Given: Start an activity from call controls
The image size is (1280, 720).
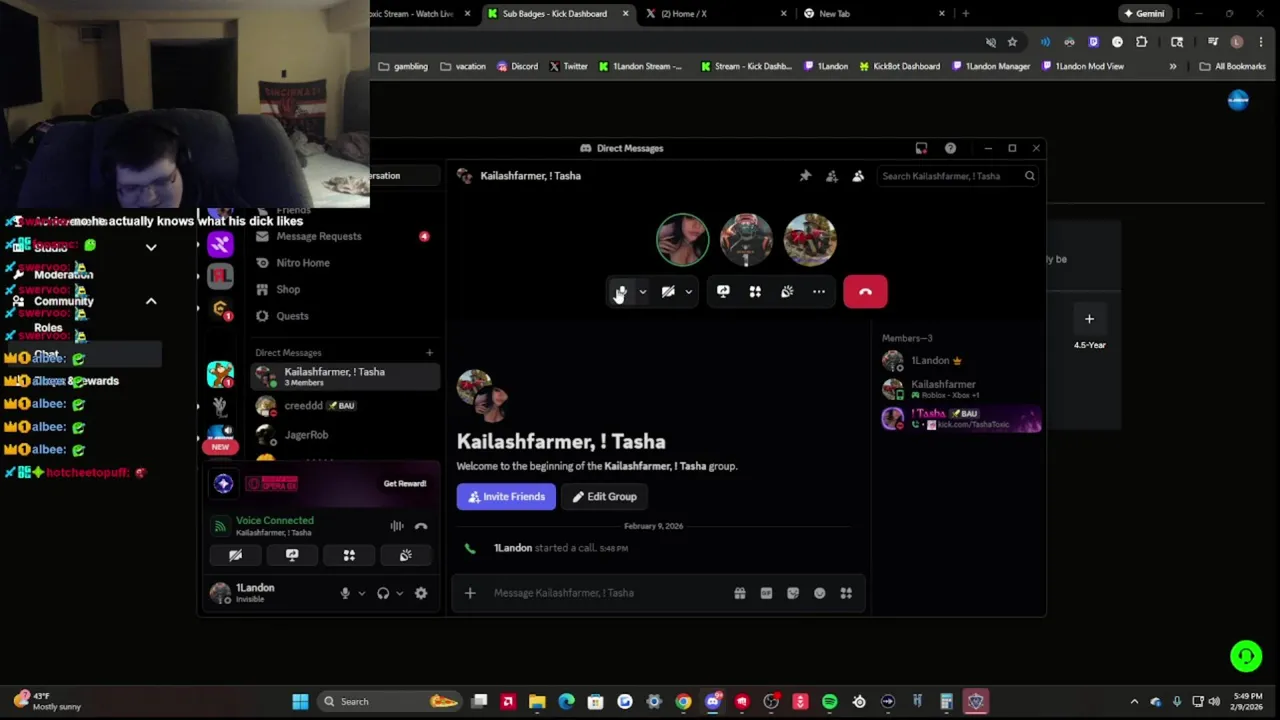Looking at the screenshot, I should tap(755, 292).
